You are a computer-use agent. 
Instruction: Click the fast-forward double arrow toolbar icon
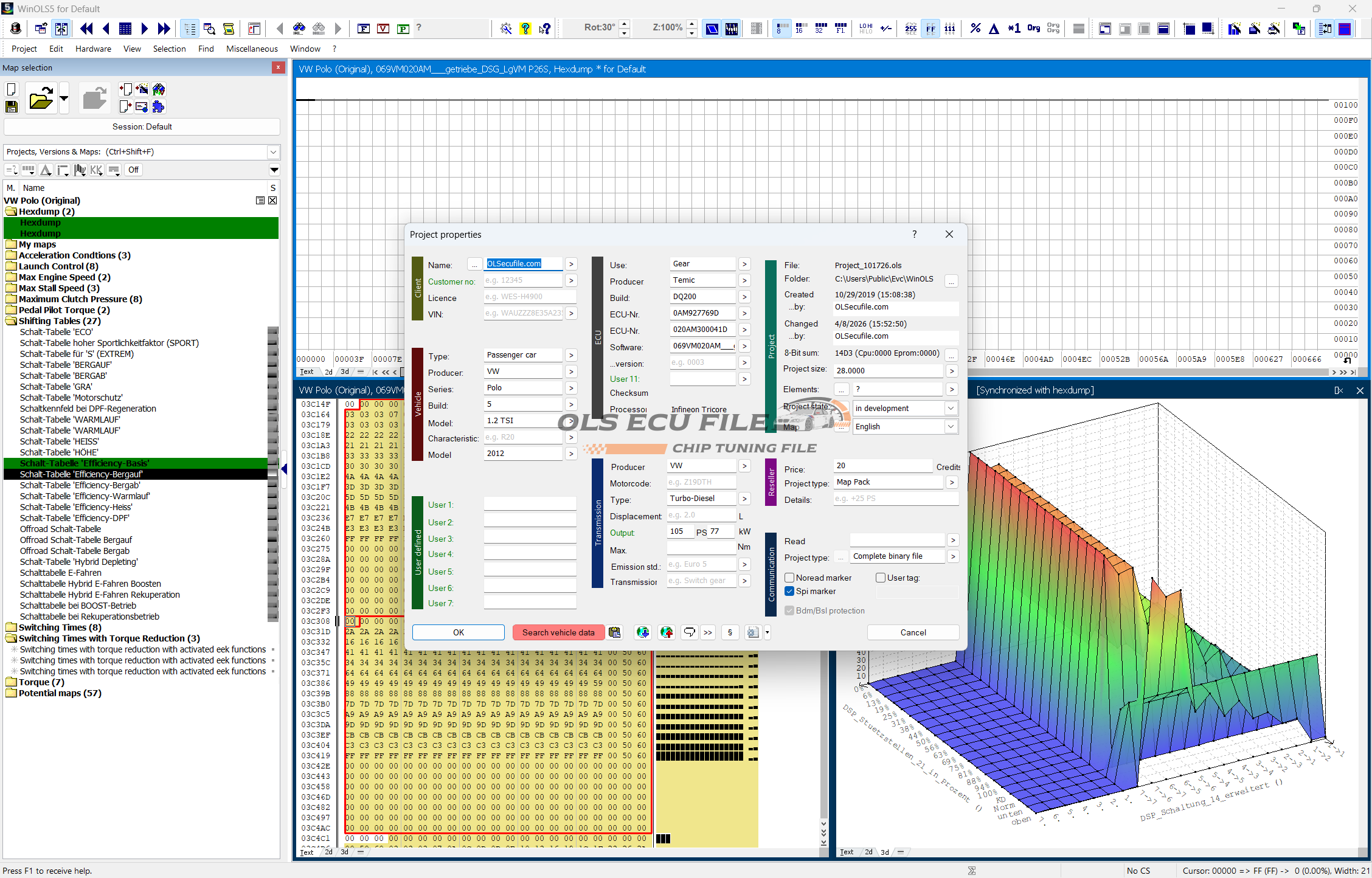click(x=164, y=28)
